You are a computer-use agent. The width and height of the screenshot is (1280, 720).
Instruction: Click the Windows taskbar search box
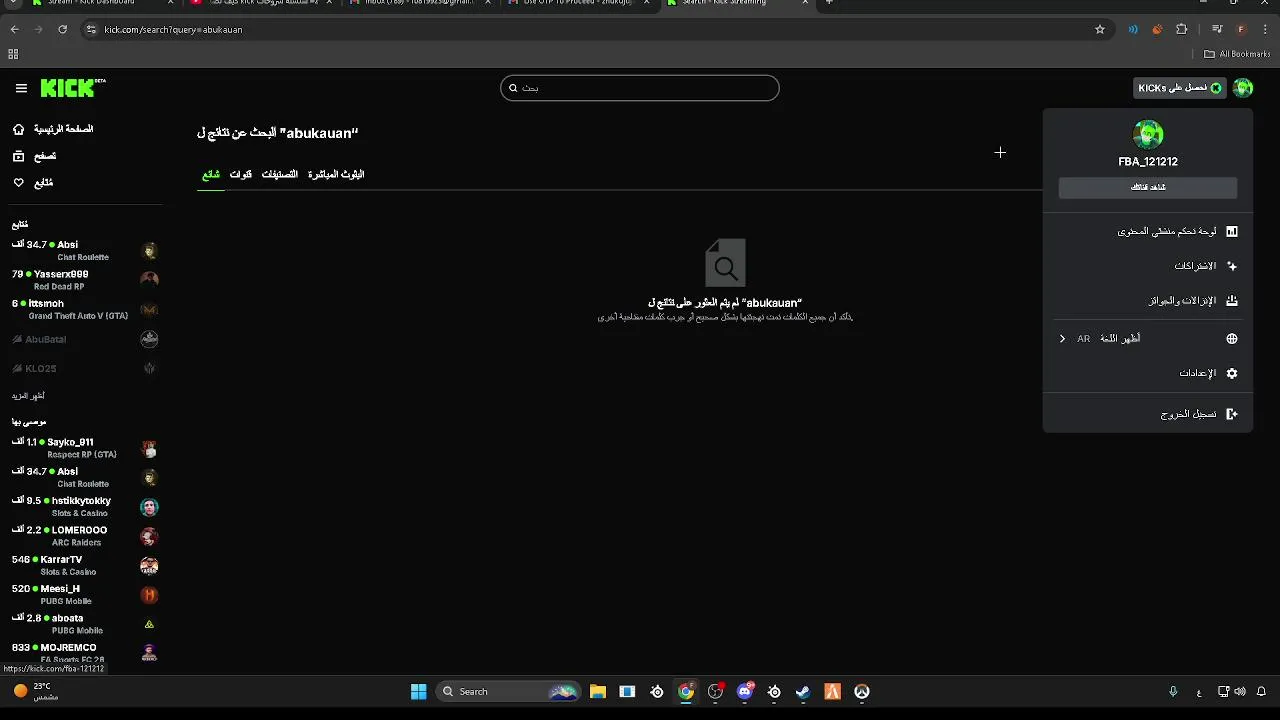tap(508, 691)
